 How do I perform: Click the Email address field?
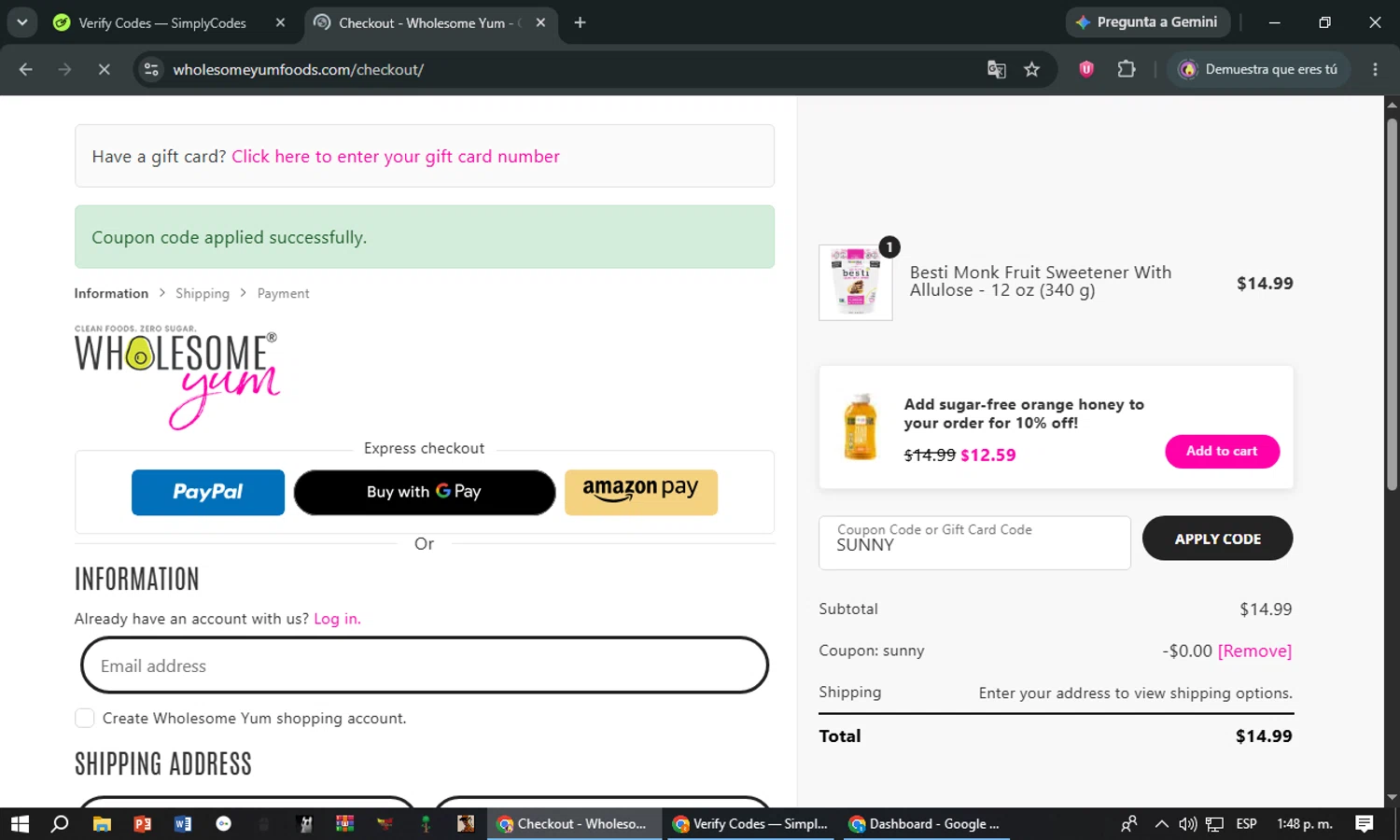click(425, 665)
